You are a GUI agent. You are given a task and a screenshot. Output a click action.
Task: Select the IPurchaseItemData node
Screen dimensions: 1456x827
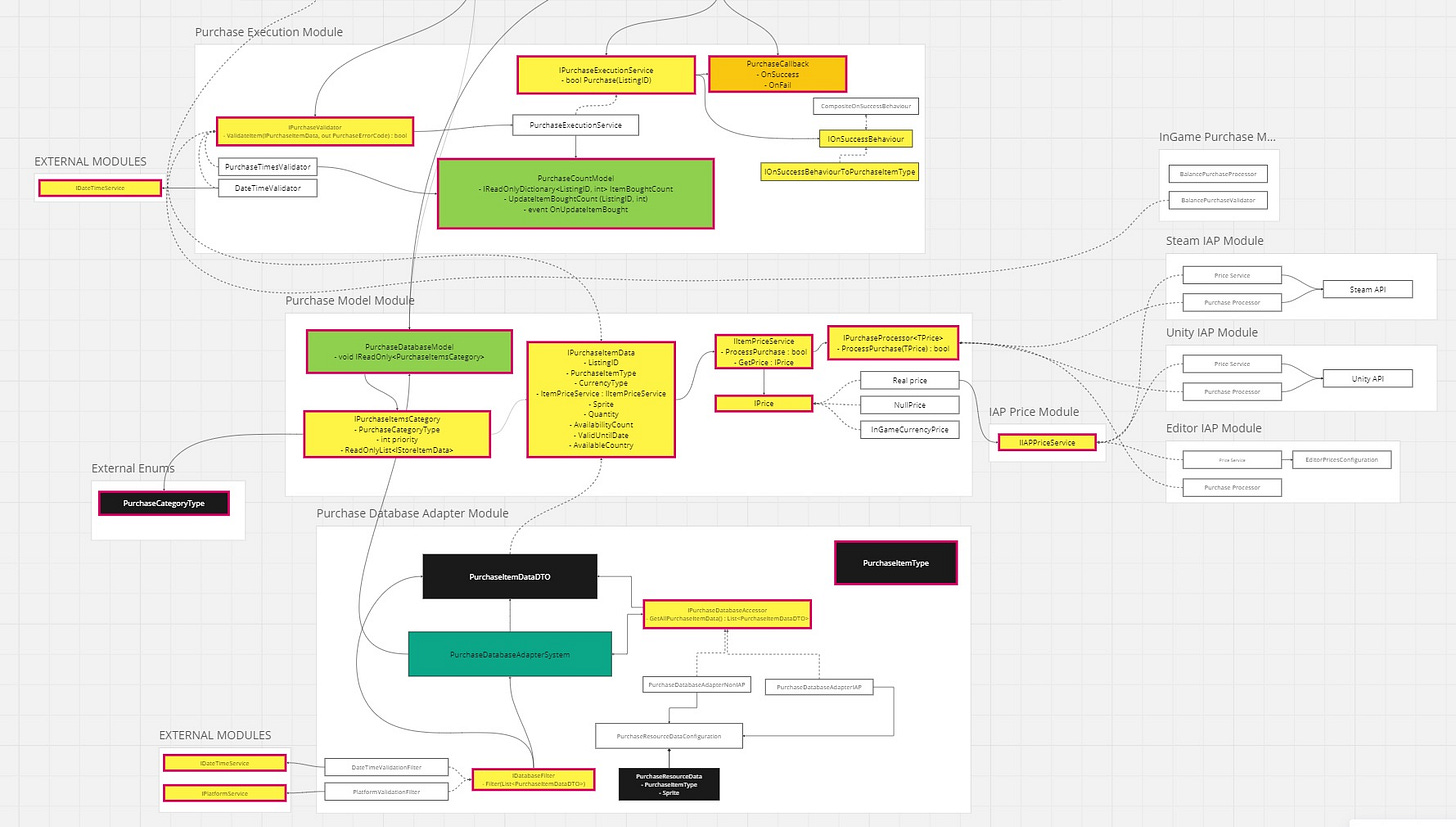(x=601, y=400)
